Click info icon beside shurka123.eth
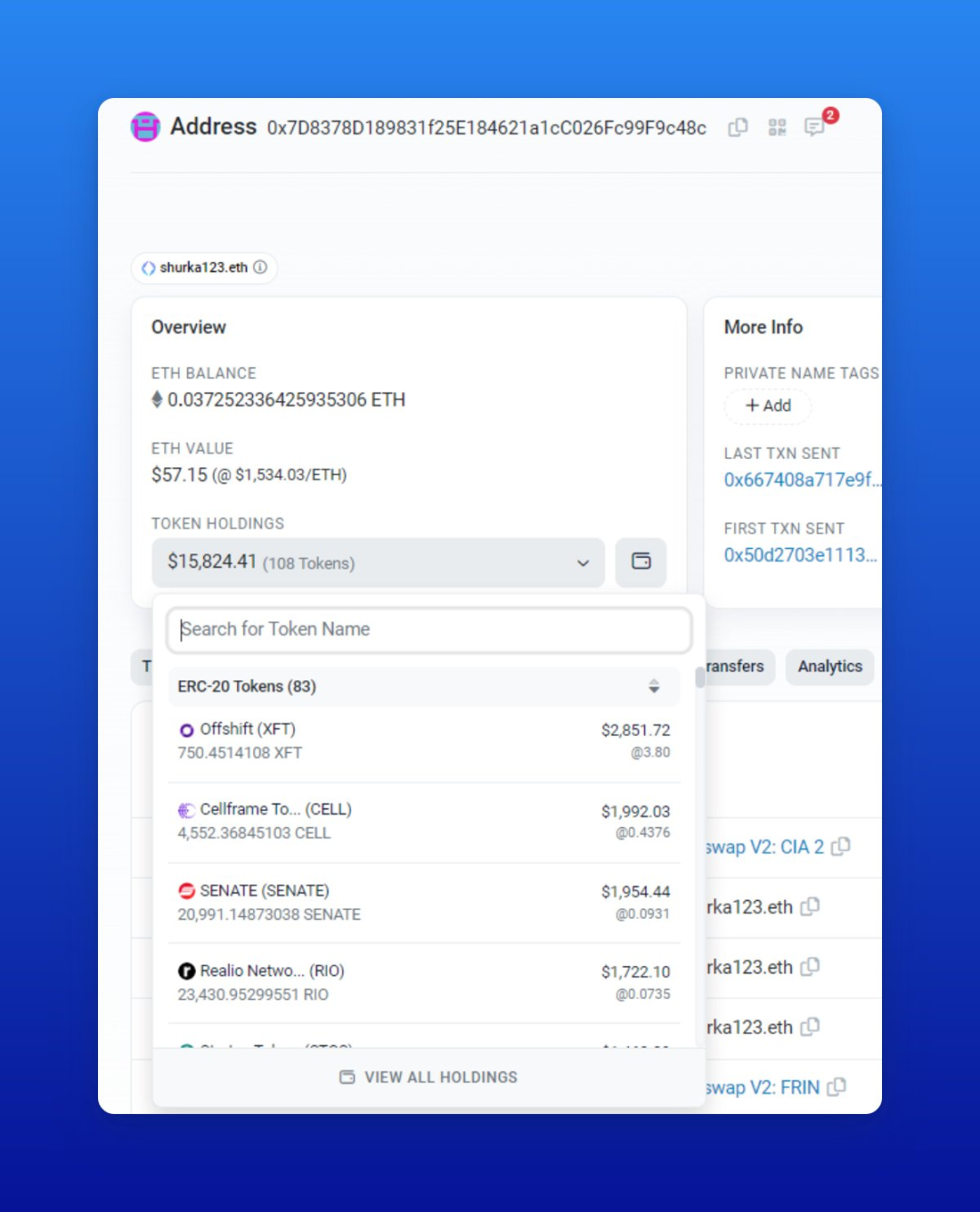 click(260, 268)
